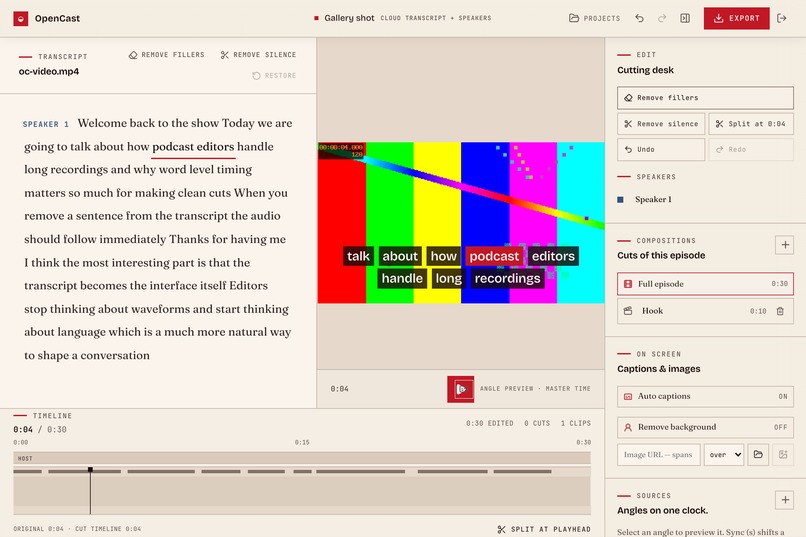
Task: Click the 0:15 timeline ruler mark
Action: click(x=302, y=442)
